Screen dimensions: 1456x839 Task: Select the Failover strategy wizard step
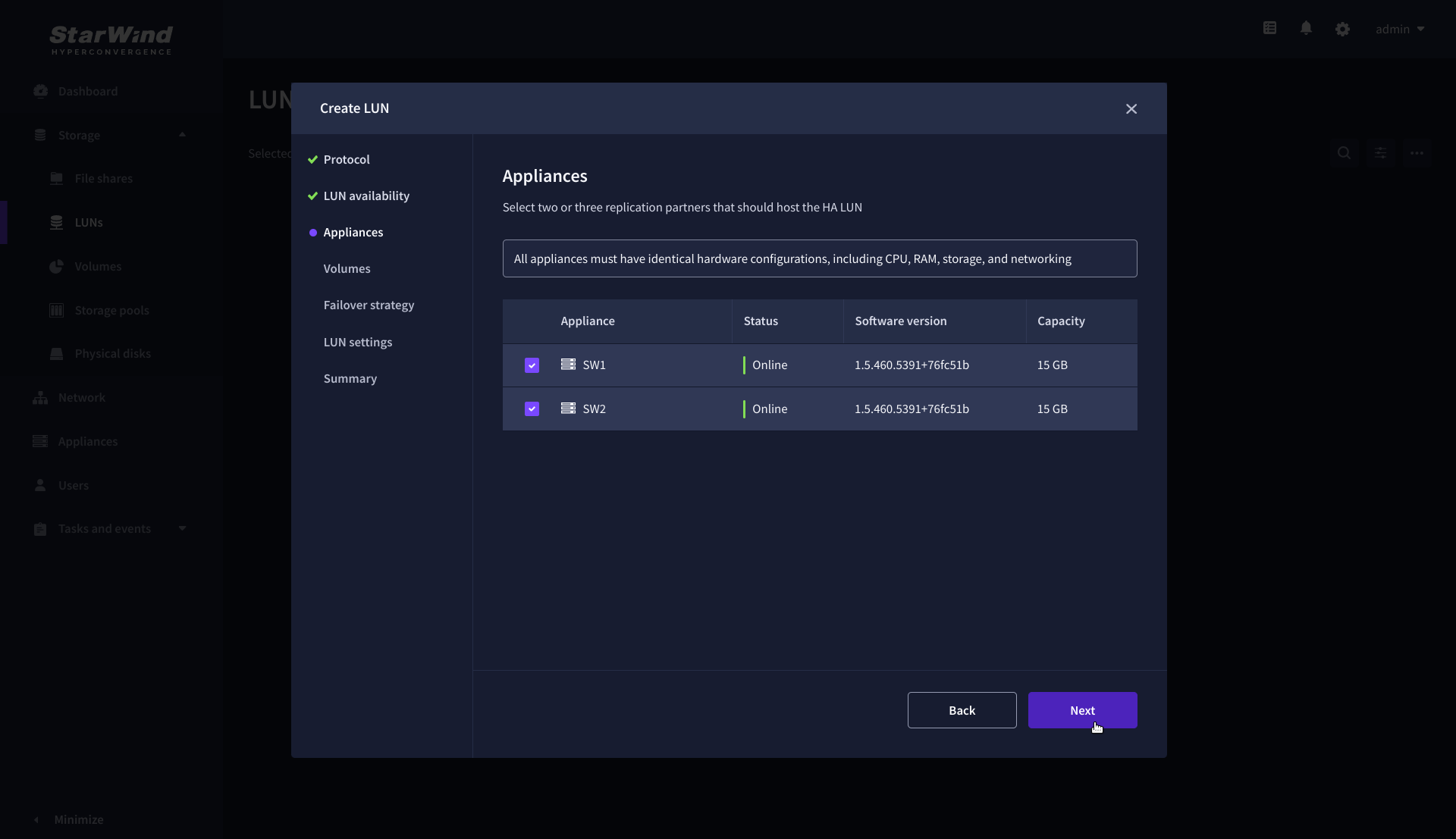pos(369,305)
